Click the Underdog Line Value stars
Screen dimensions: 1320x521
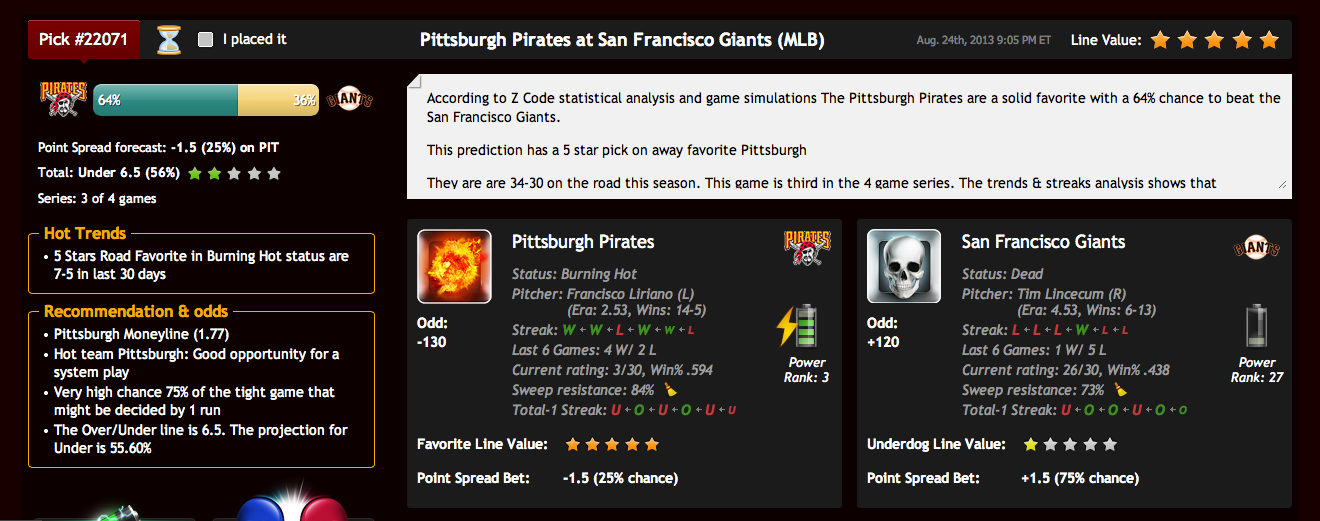1070,444
